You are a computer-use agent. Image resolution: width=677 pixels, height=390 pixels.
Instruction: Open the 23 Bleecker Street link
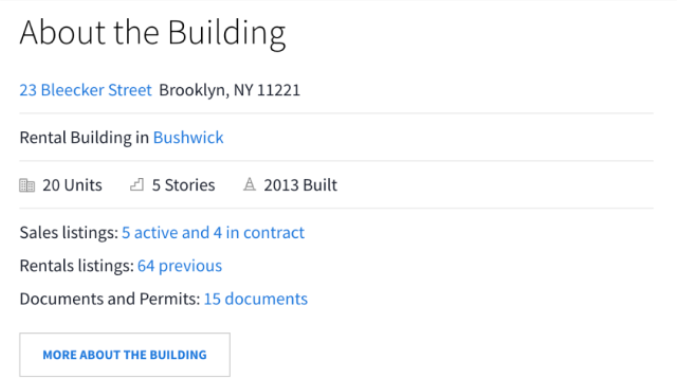pyautogui.click(x=85, y=90)
